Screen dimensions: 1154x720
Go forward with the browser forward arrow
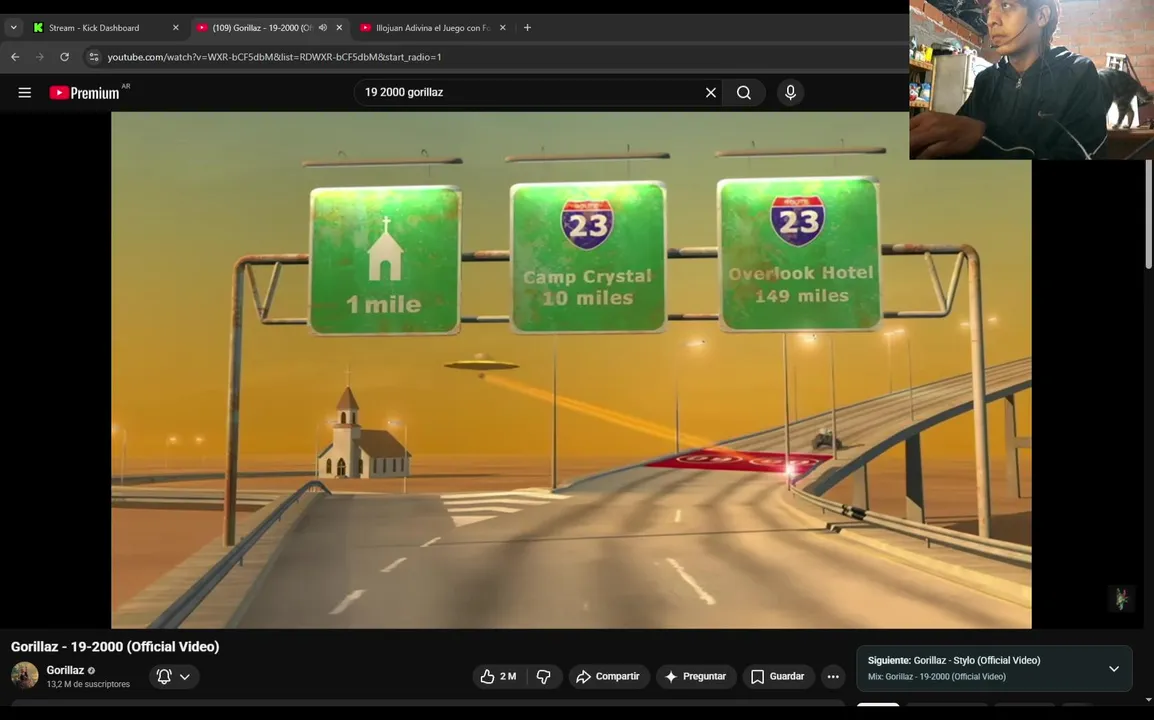[x=40, y=57]
